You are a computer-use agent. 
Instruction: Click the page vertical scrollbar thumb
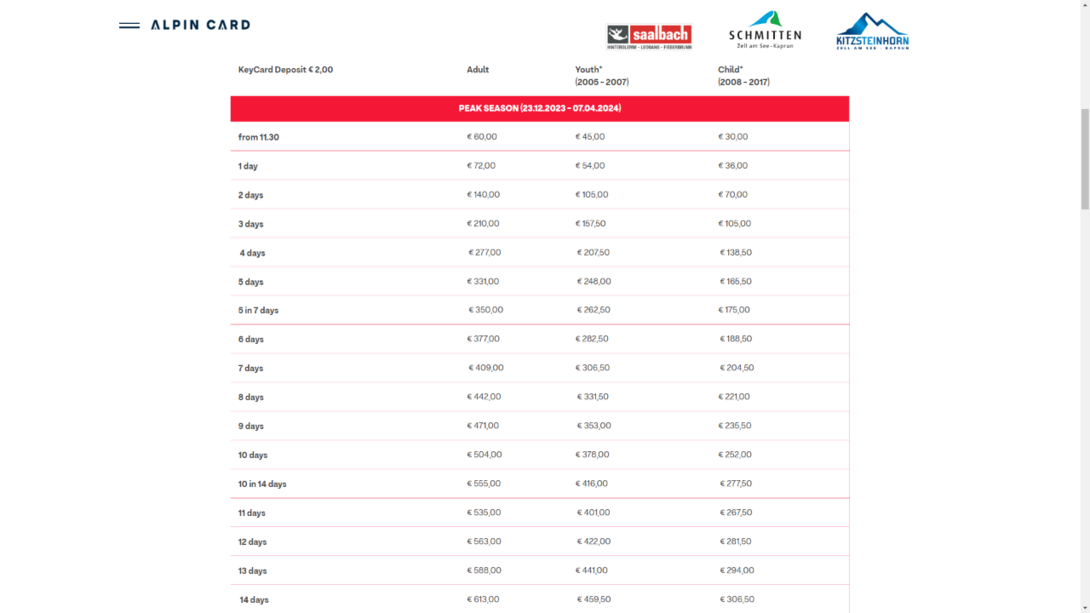[x=1084, y=158]
